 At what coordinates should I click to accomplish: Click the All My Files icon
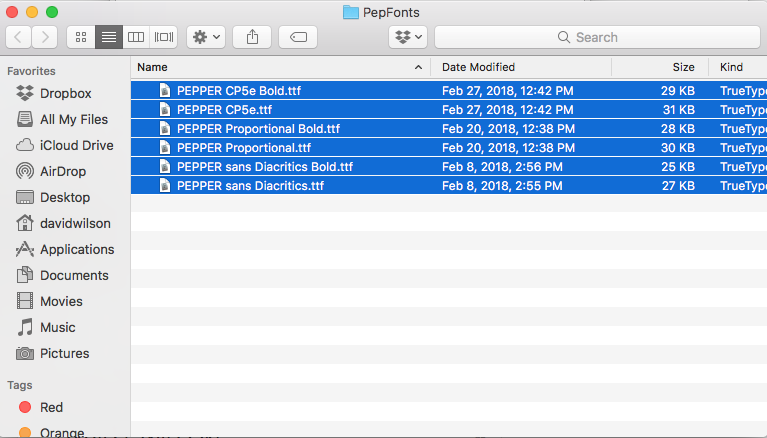tap(25, 119)
